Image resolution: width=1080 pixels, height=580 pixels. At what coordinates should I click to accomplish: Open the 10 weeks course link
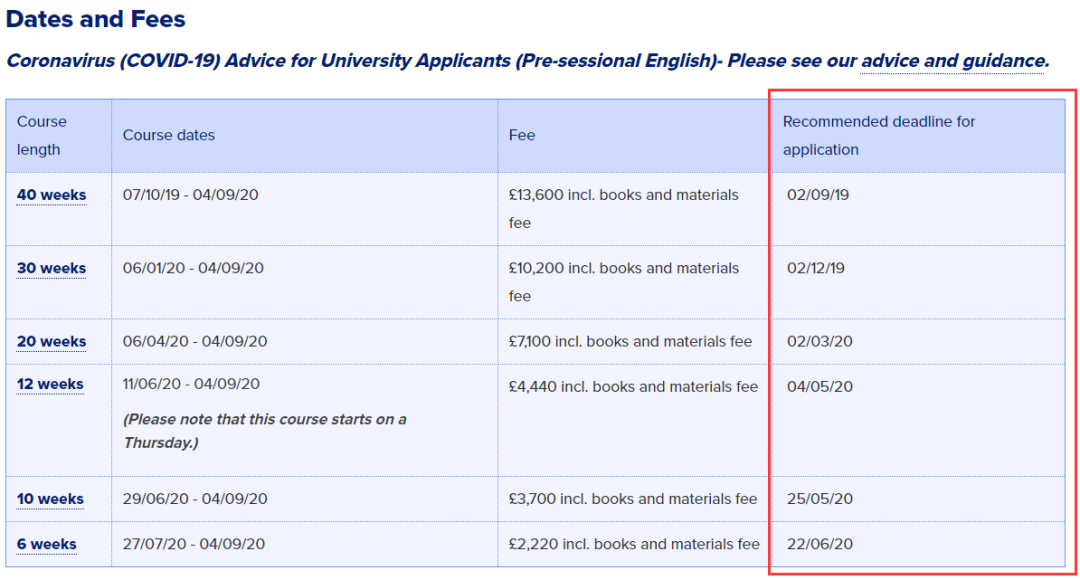click(50, 499)
